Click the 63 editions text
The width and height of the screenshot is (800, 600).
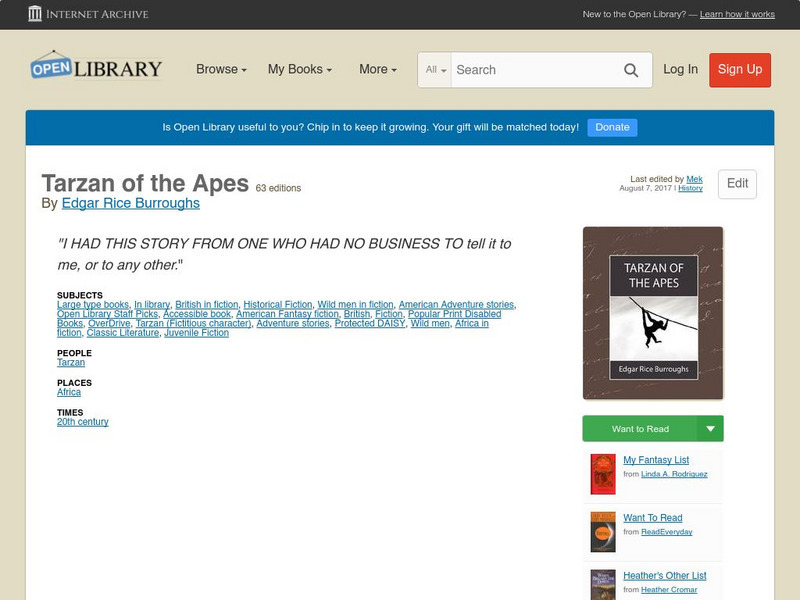278,188
